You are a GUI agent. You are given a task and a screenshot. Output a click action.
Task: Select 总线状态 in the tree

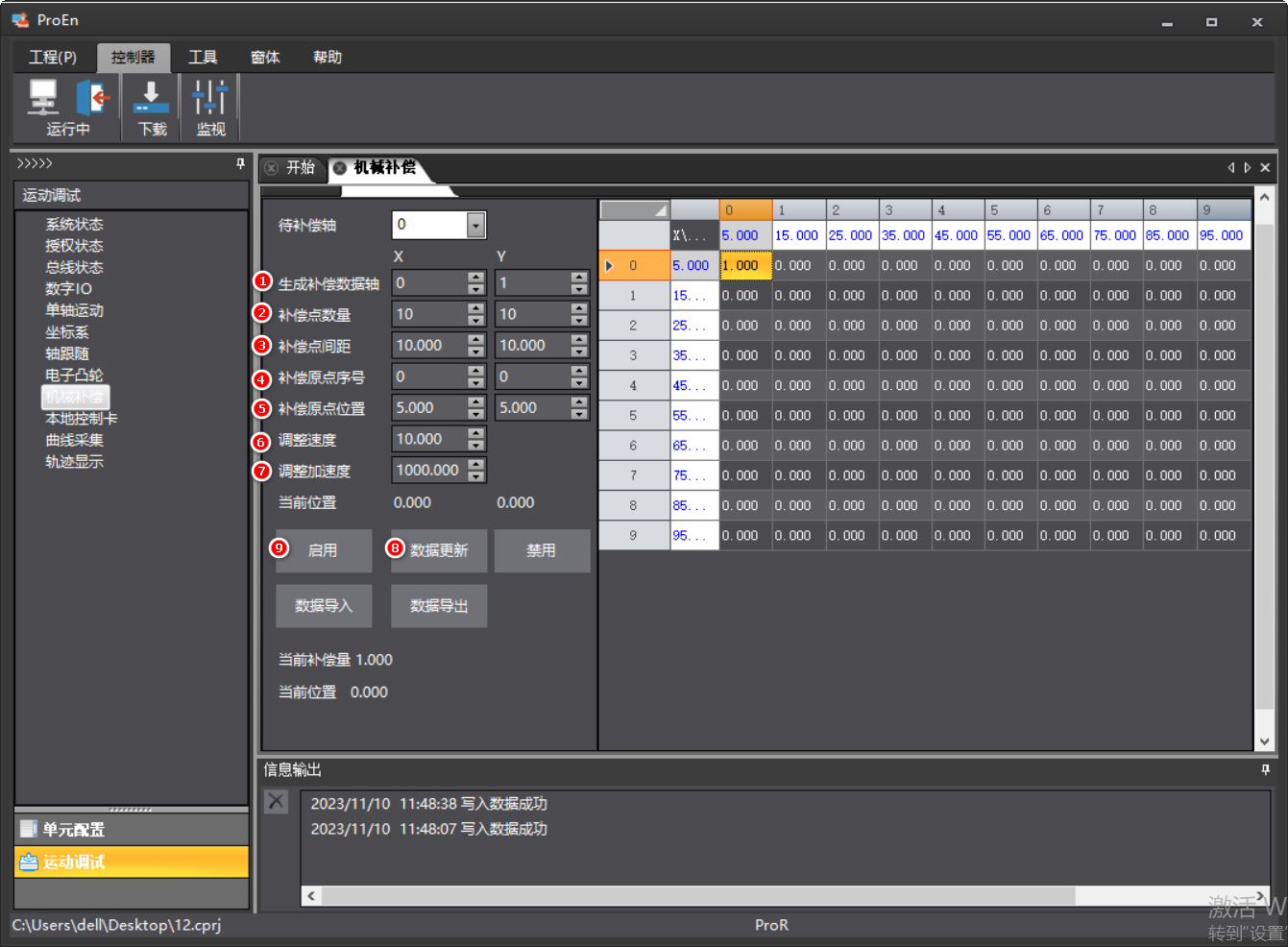74,268
